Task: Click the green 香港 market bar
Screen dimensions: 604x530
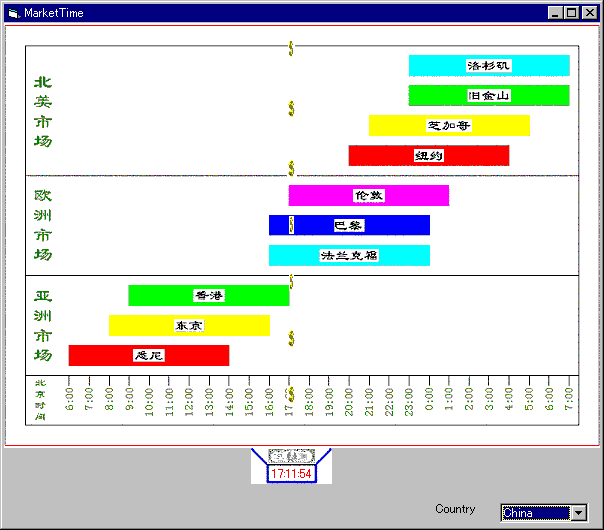Action: pyautogui.click(x=209, y=295)
